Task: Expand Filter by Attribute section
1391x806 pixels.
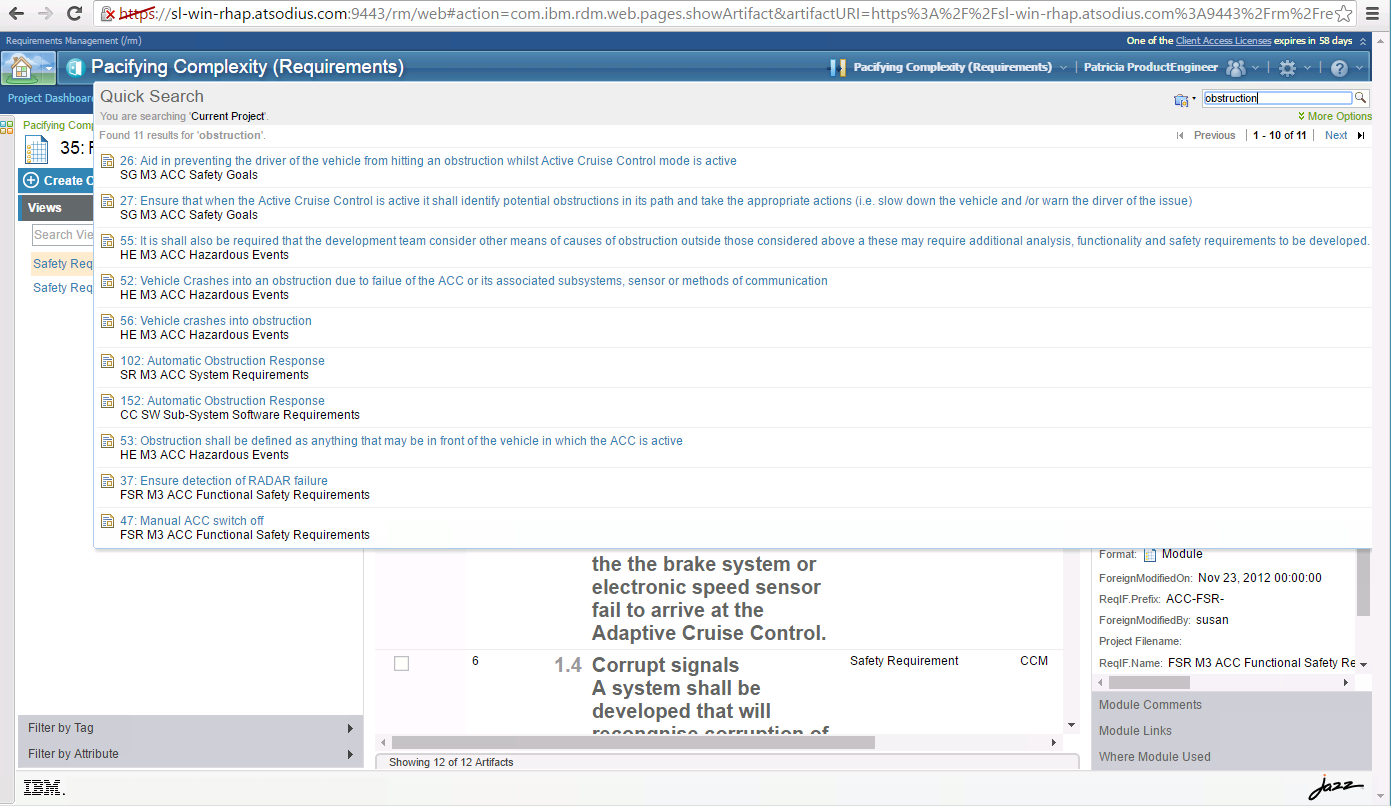Action: (x=190, y=754)
